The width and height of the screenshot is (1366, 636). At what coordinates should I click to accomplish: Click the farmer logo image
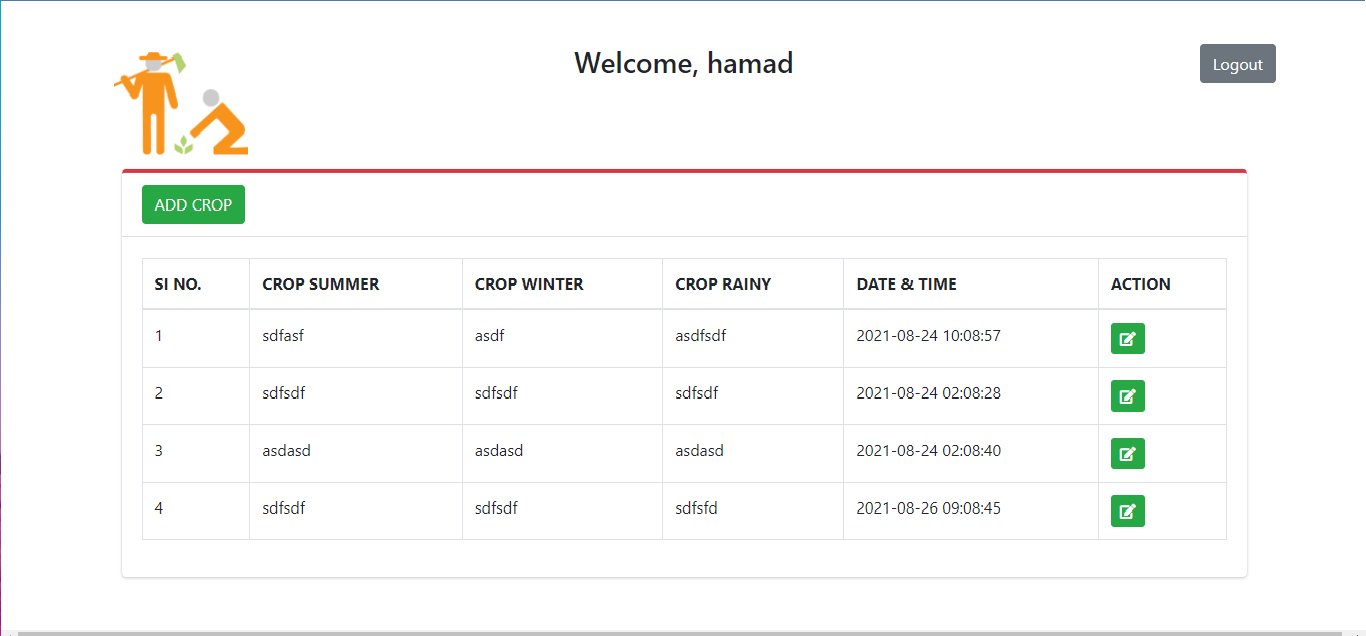(180, 100)
